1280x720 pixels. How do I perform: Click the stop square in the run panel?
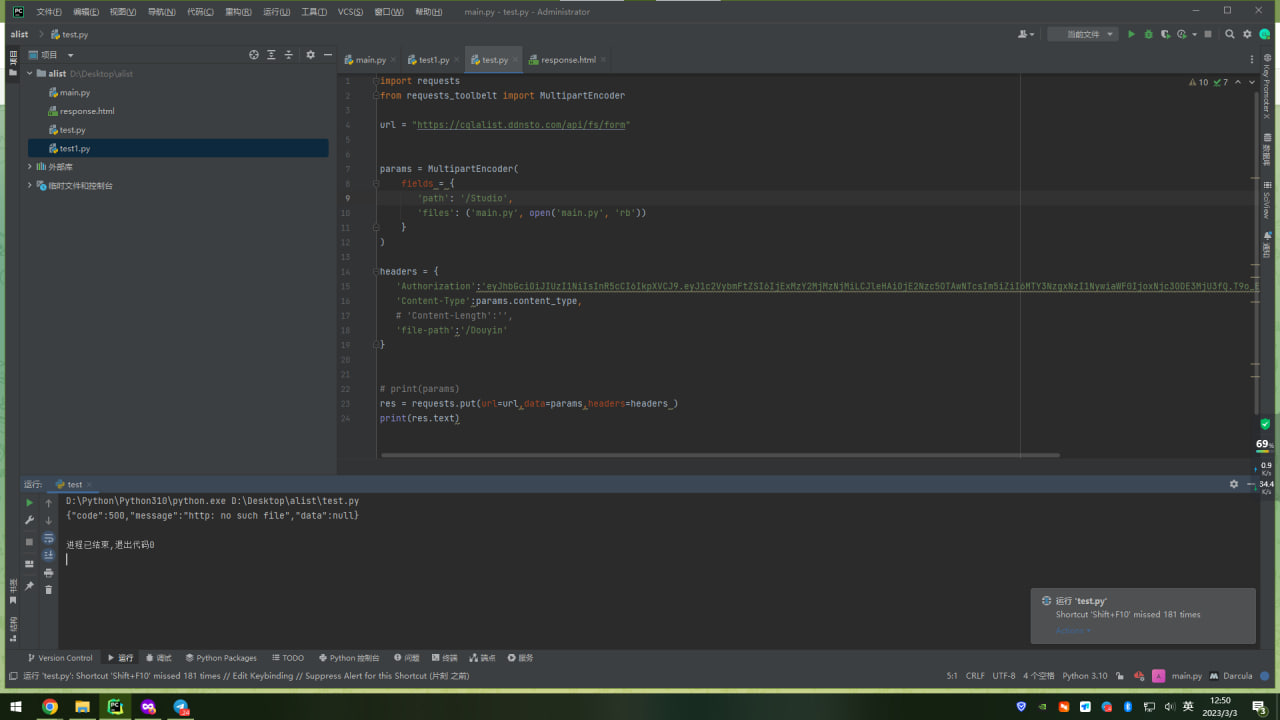29,542
